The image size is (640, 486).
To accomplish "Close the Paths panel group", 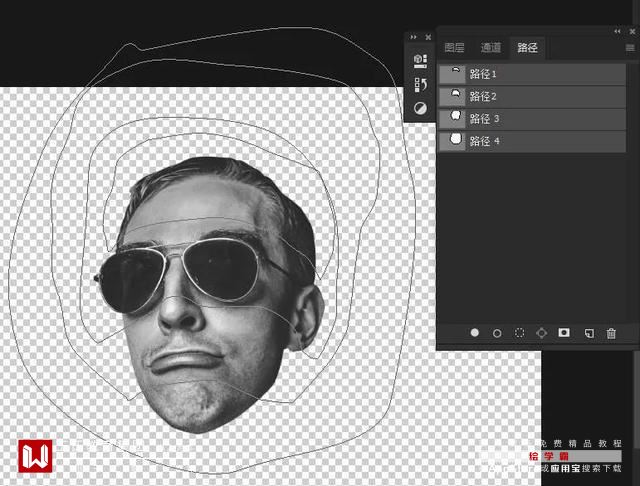I will [x=632, y=31].
